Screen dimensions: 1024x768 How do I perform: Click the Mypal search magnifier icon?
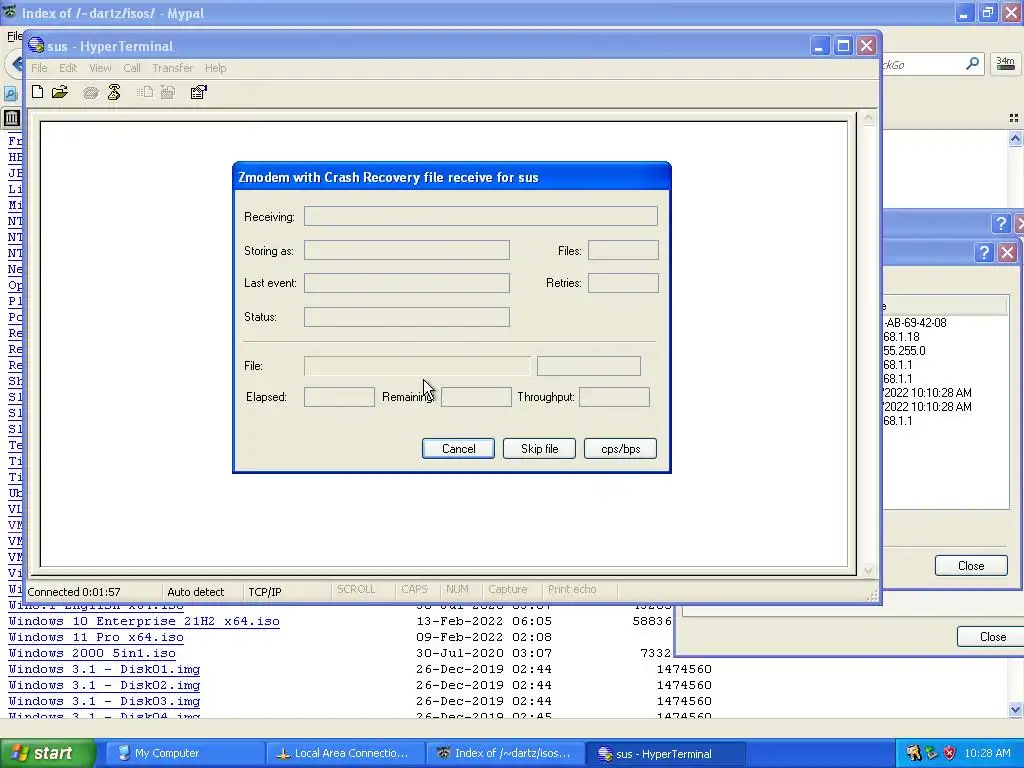pyautogui.click(x=972, y=63)
